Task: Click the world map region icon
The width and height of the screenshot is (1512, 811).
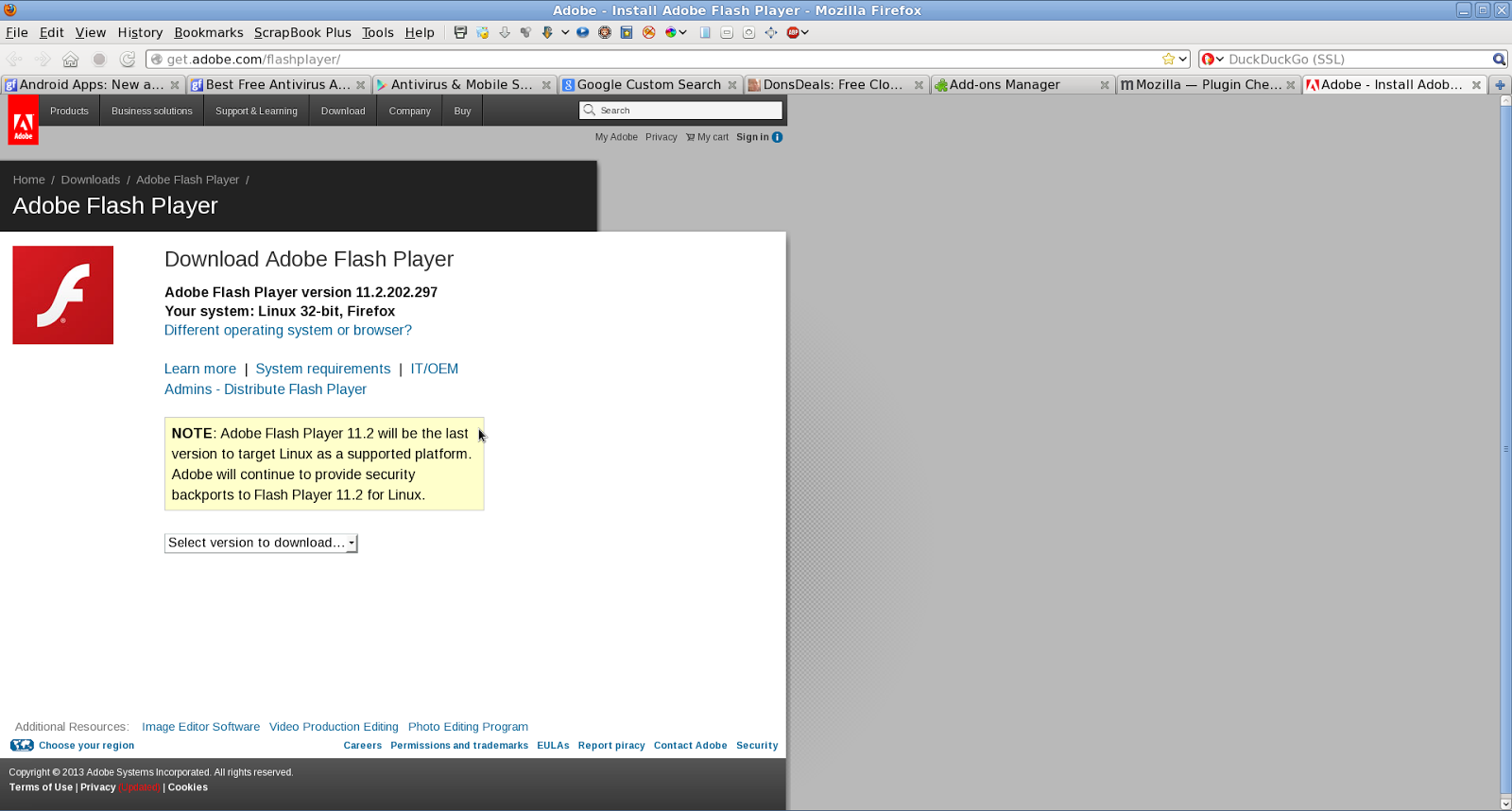Action: [x=22, y=745]
